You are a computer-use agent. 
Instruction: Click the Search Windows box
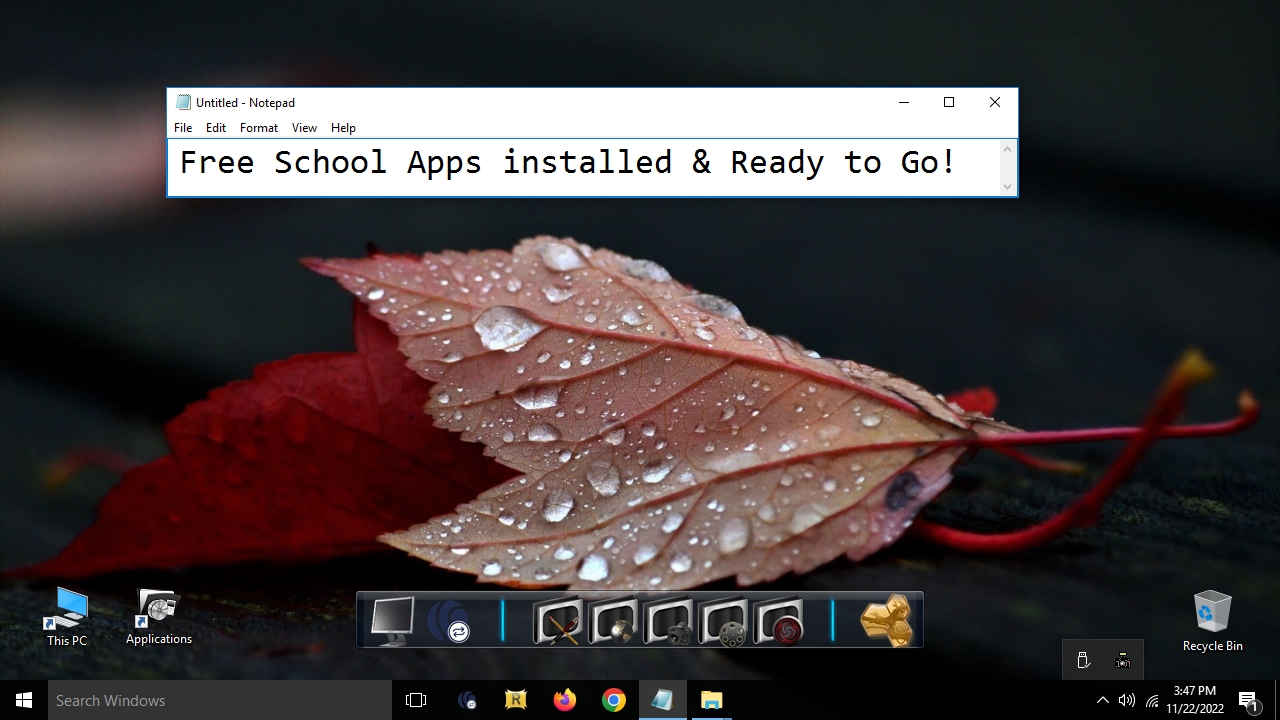[220, 700]
